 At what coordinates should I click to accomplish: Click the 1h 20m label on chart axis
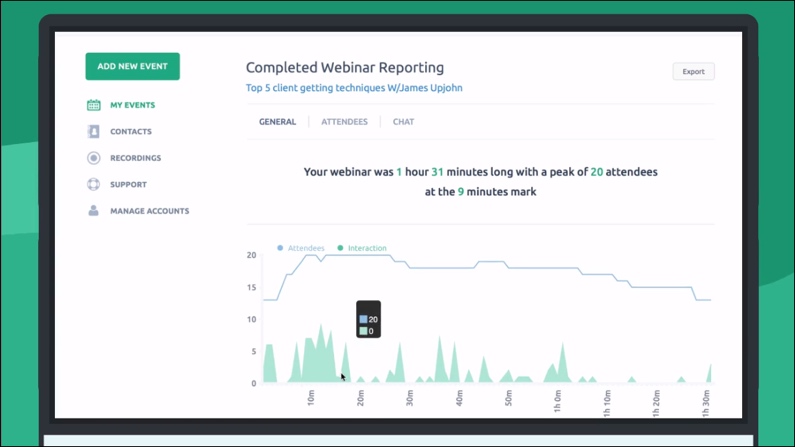pos(657,403)
